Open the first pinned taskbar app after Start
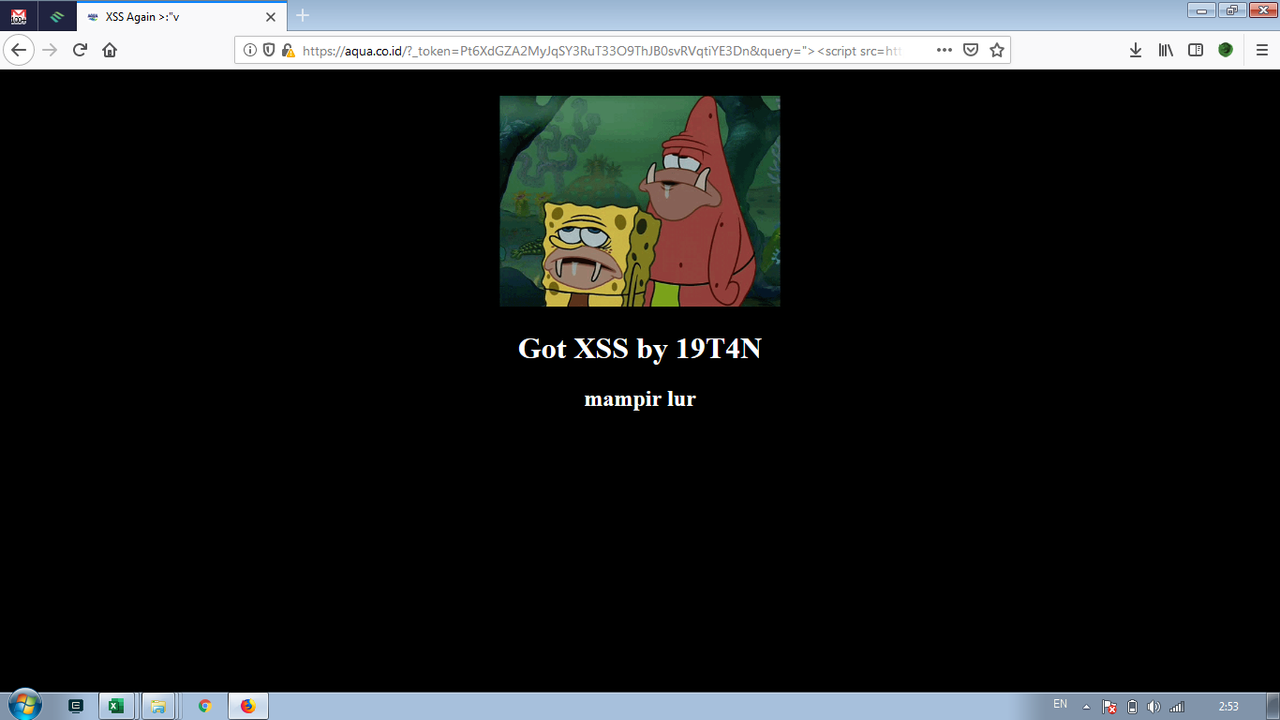The height and width of the screenshot is (720, 1280). [76, 706]
